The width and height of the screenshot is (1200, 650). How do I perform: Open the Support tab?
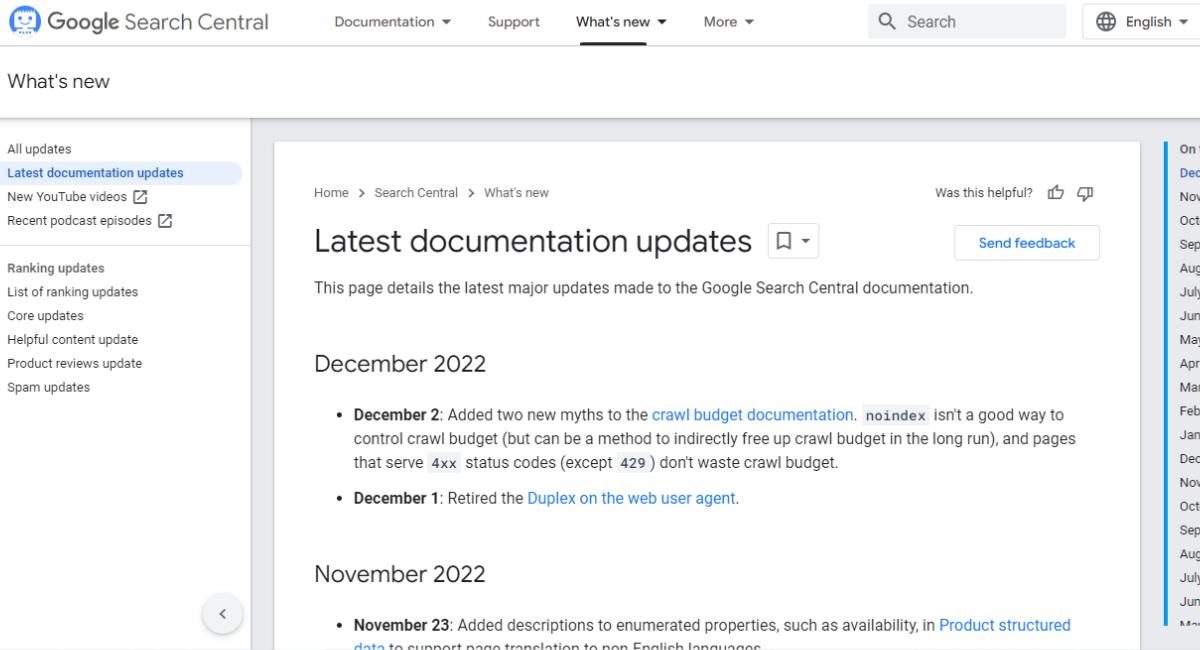[x=514, y=22]
